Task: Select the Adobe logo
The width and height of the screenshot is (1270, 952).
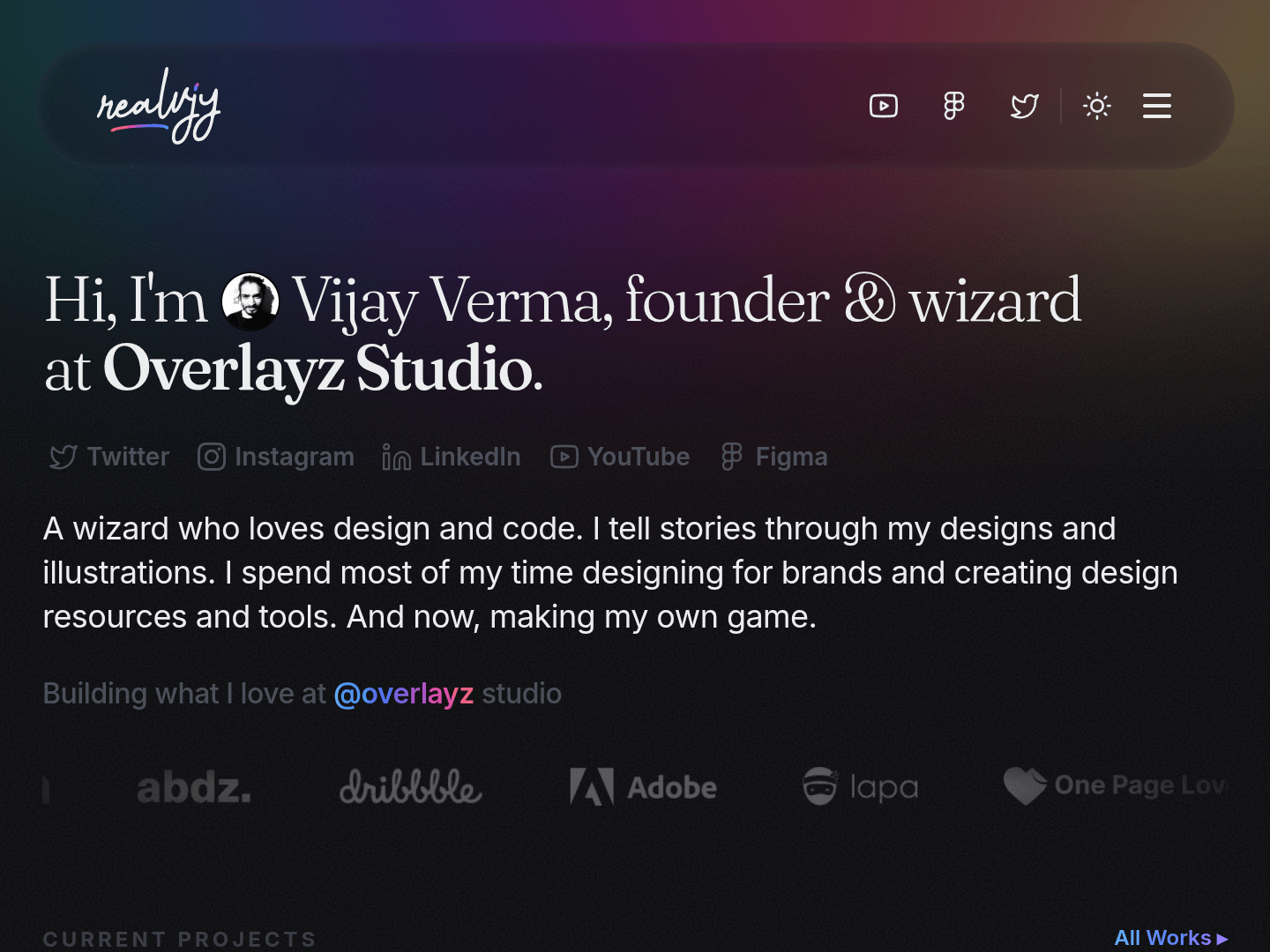Action: pyautogui.click(x=643, y=787)
